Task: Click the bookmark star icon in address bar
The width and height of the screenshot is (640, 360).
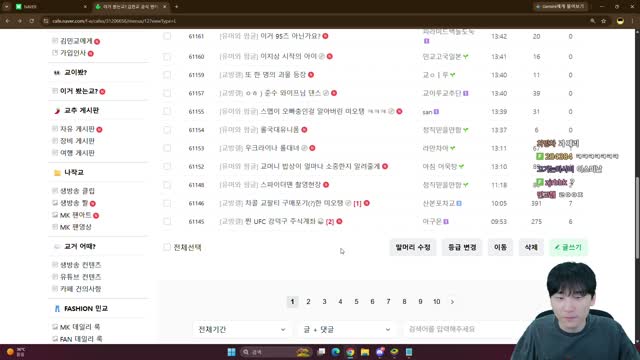Action: click(604, 21)
